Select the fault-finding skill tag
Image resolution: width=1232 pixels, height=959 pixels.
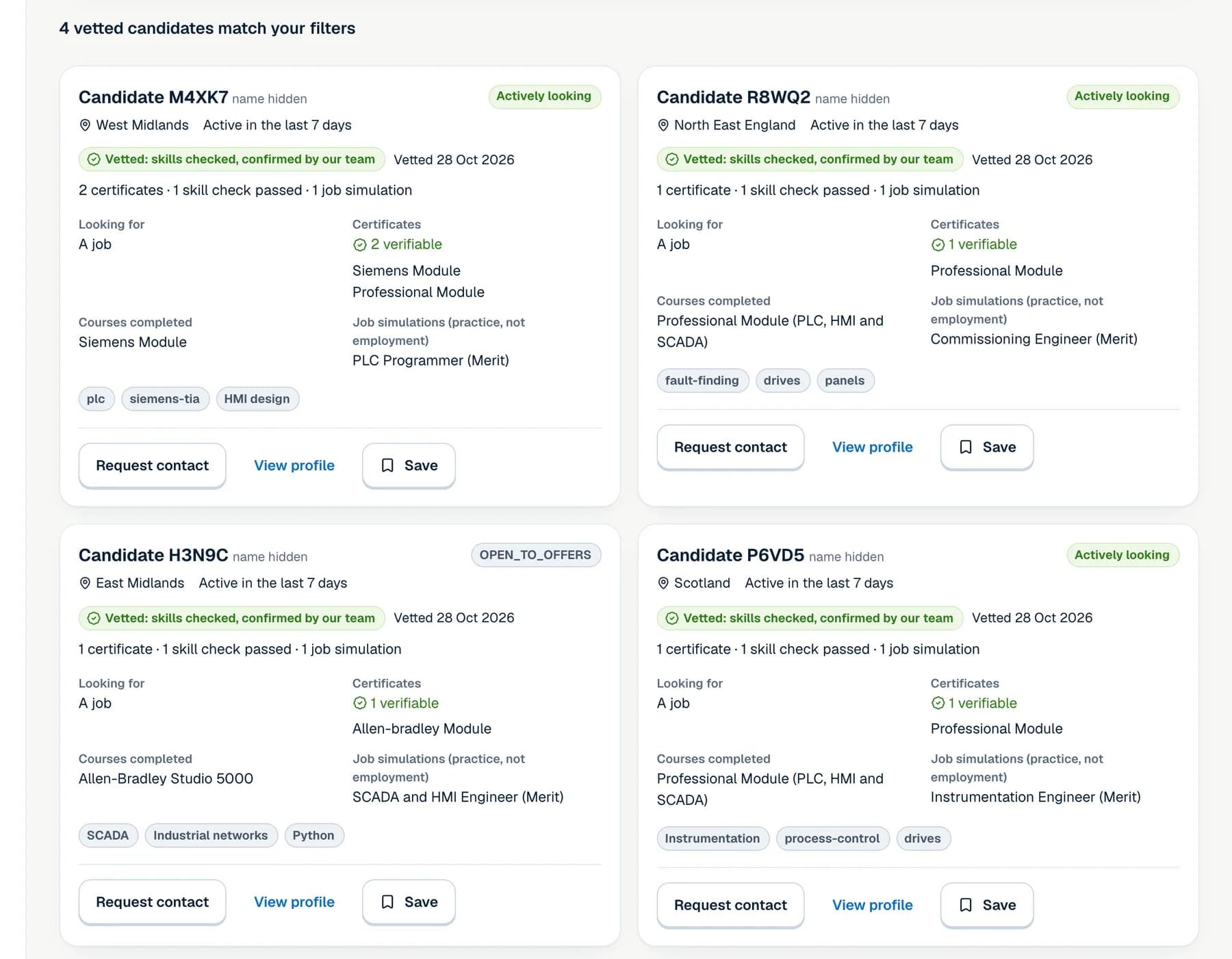click(702, 381)
